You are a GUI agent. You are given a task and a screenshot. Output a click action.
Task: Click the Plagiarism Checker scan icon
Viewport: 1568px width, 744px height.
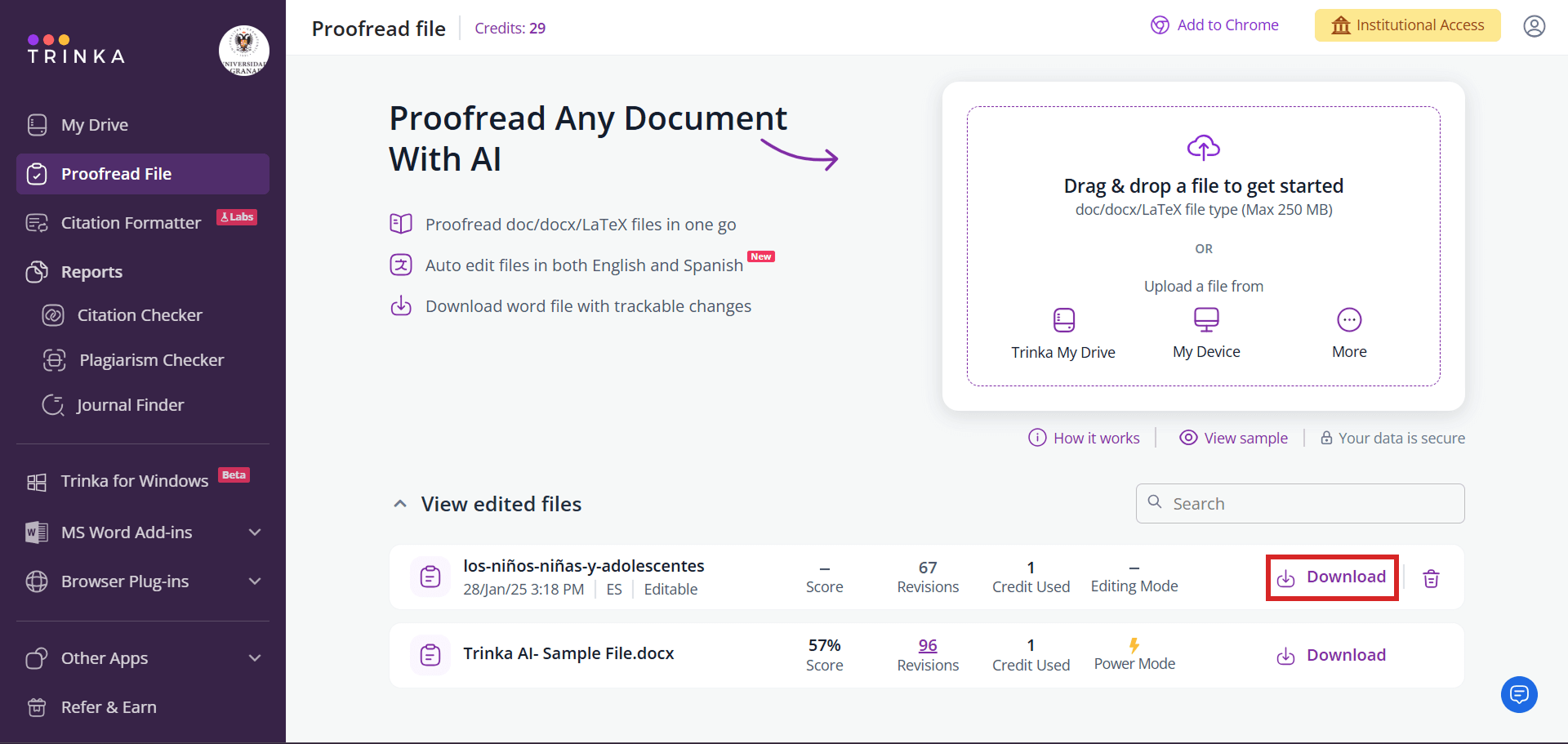(54, 360)
